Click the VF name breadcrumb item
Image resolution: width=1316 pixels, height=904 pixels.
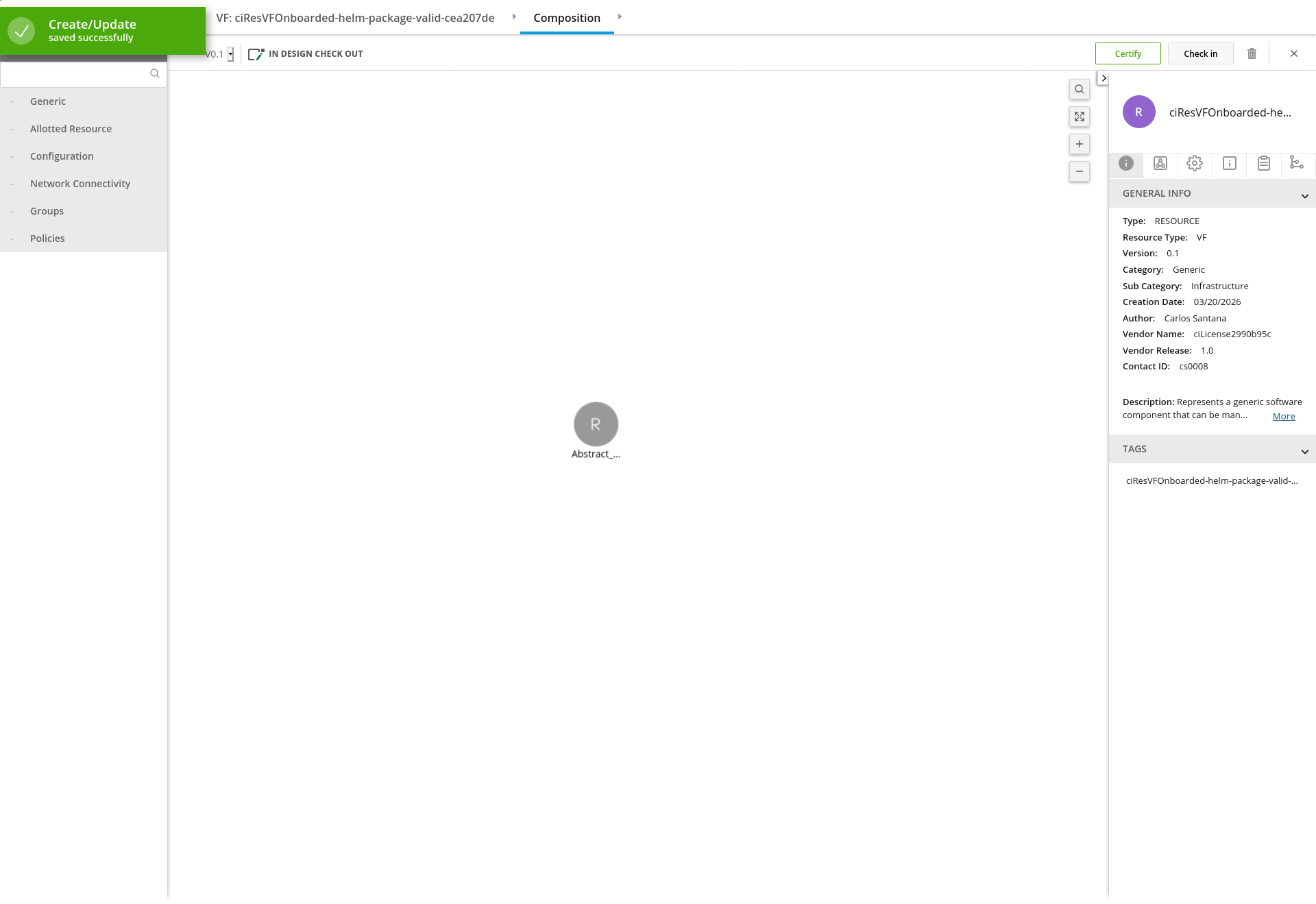(355, 18)
